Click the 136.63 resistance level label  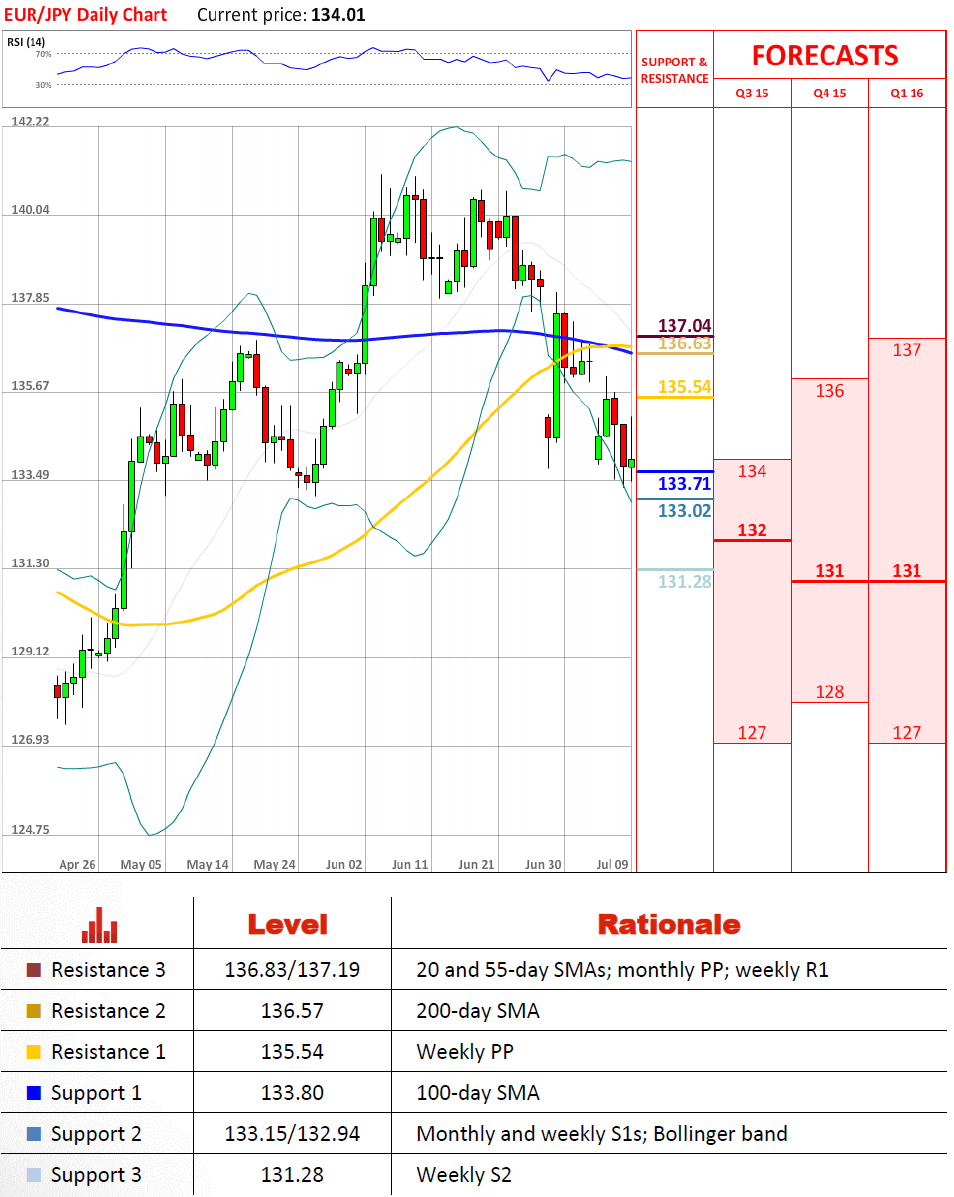685,344
